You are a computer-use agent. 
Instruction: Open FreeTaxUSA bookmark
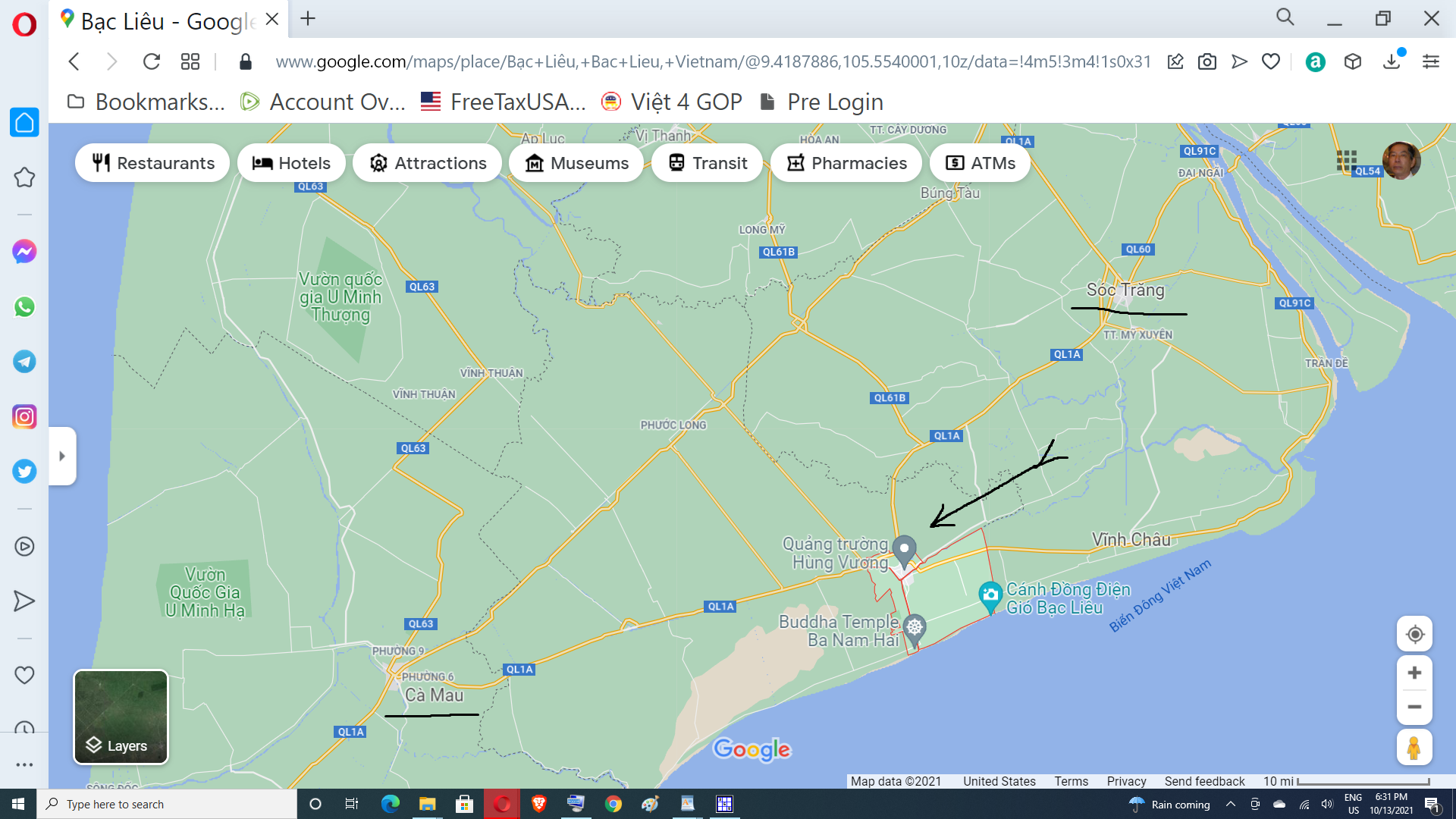[504, 102]
